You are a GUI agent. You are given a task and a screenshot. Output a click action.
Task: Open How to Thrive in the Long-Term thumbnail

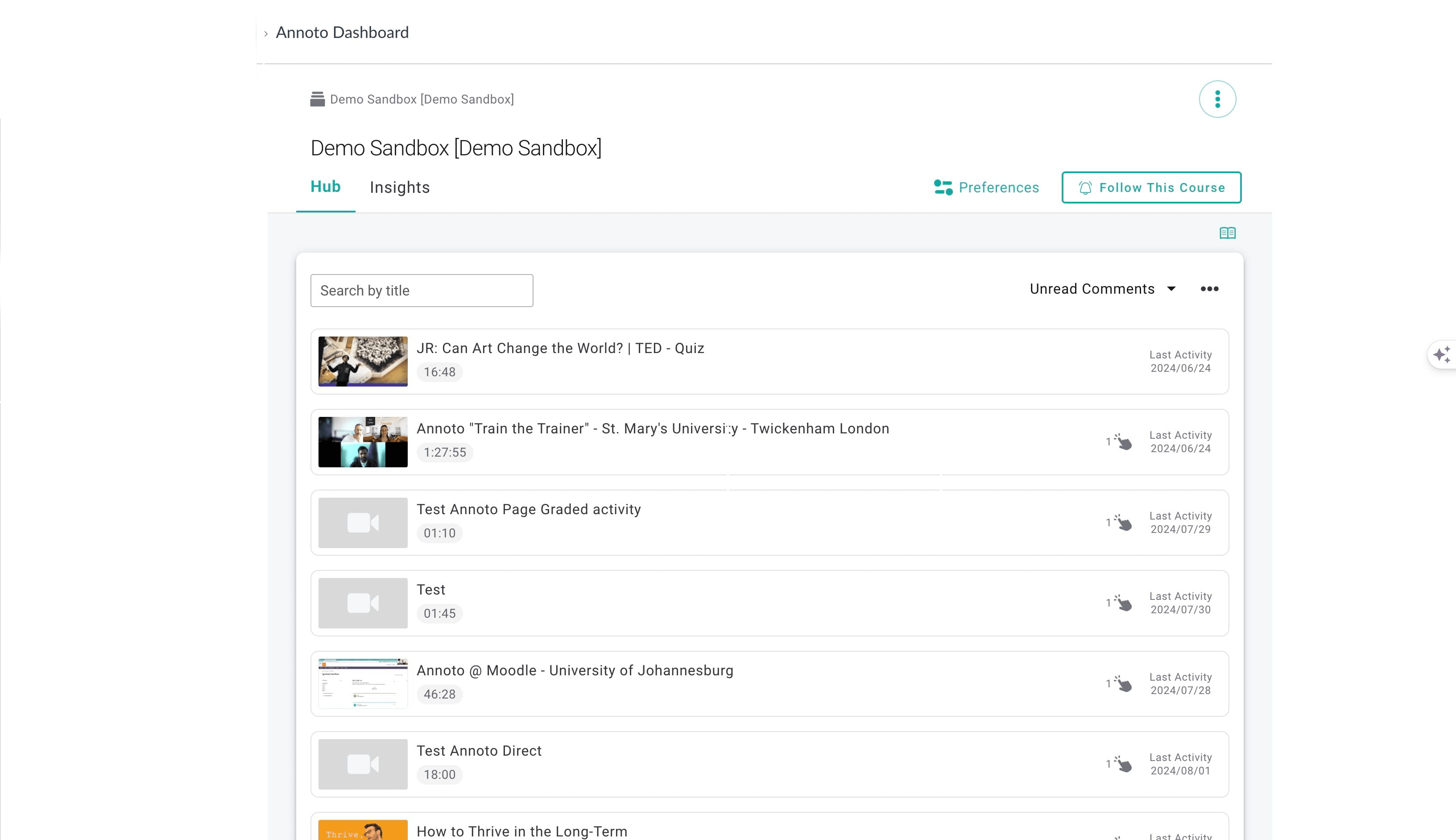coord(363,830)
